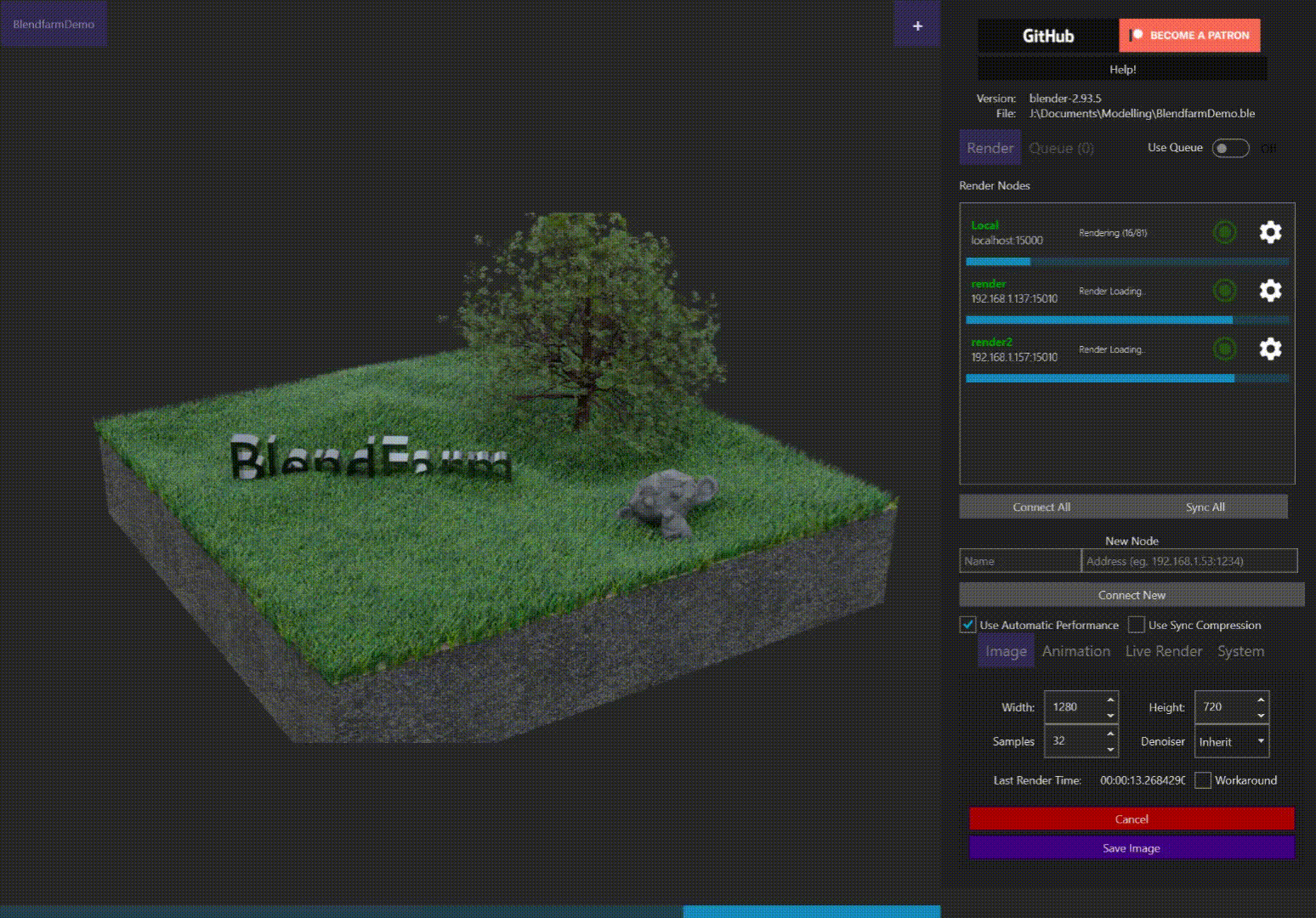1316x918 pixels.
Task: Disable Use Automatic Performance checkbox
Action: tap(967, 625)
